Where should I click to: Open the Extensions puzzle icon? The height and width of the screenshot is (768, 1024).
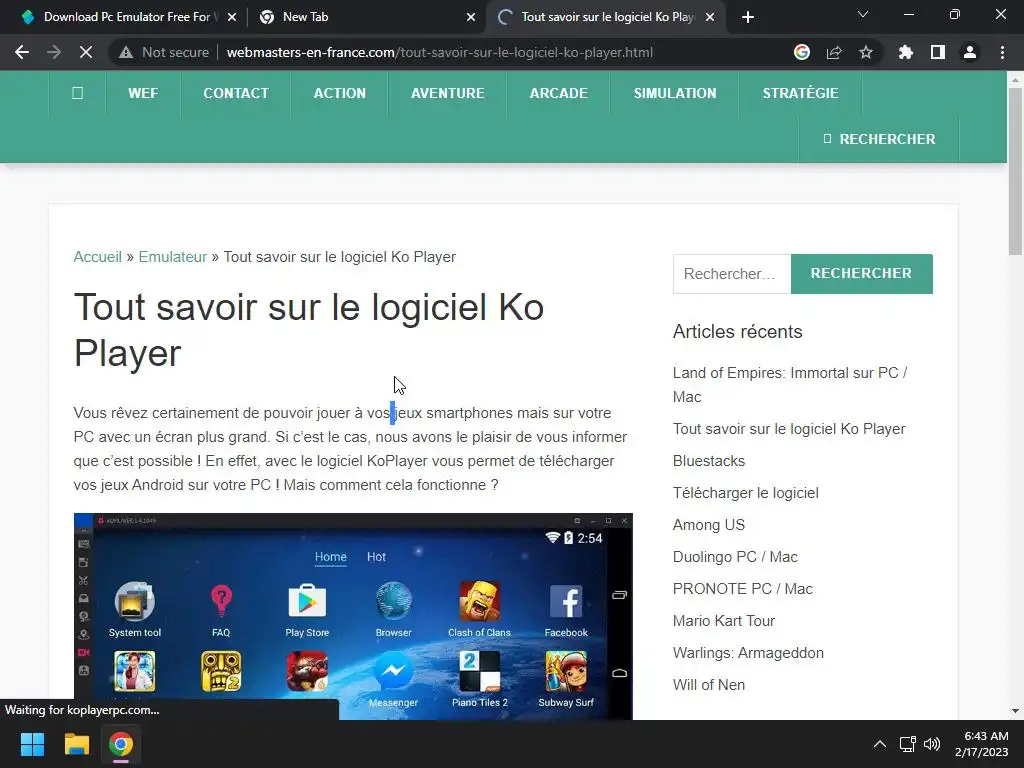[x=906, y=52]
